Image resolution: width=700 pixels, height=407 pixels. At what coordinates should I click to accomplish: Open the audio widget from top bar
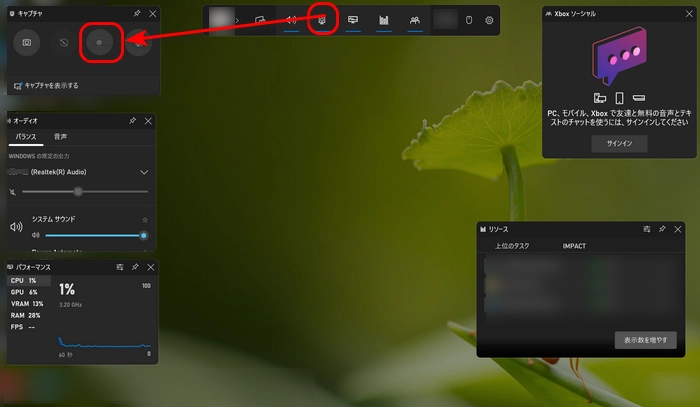pyautogui.click(x=291, y=20)
